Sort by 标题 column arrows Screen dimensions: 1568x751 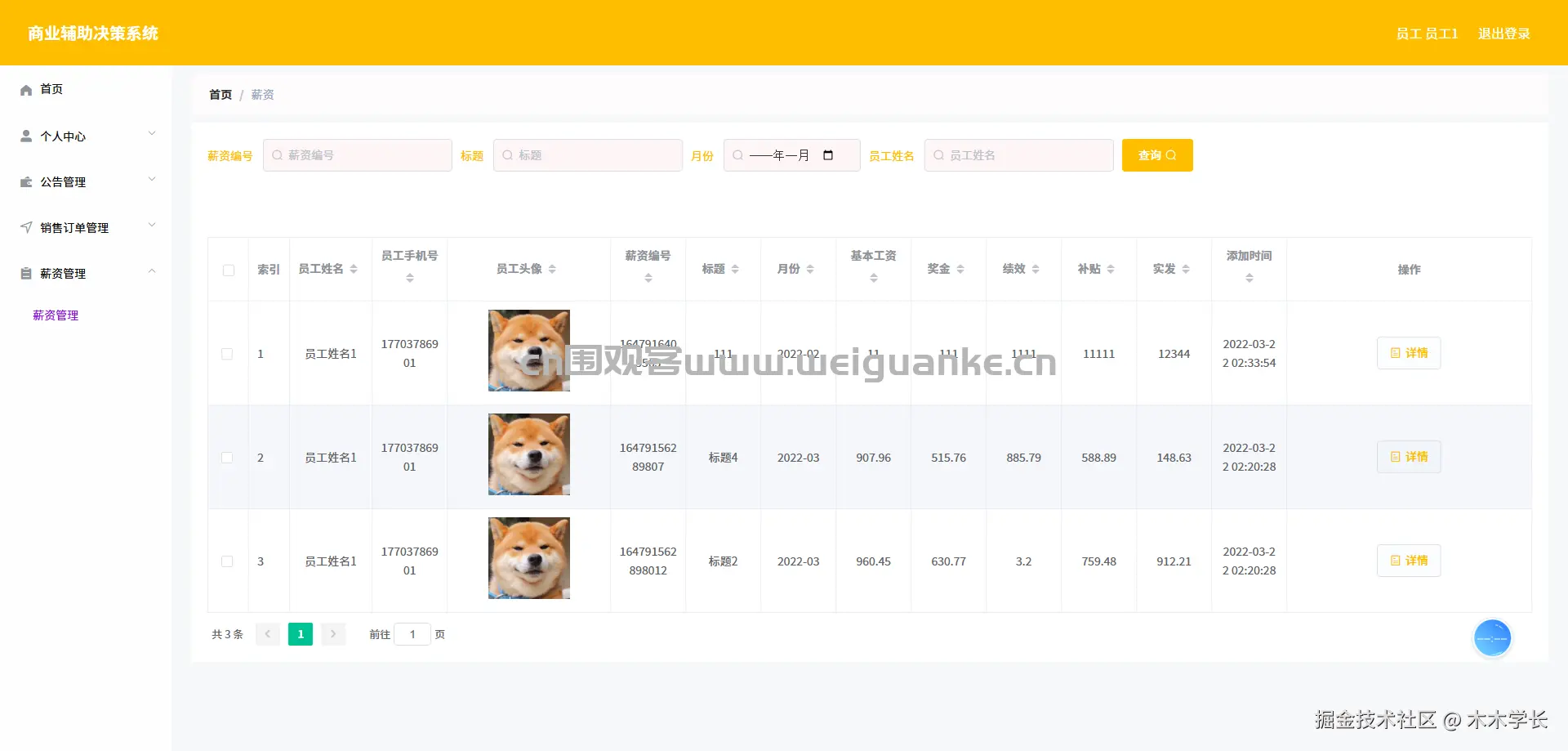735,269
